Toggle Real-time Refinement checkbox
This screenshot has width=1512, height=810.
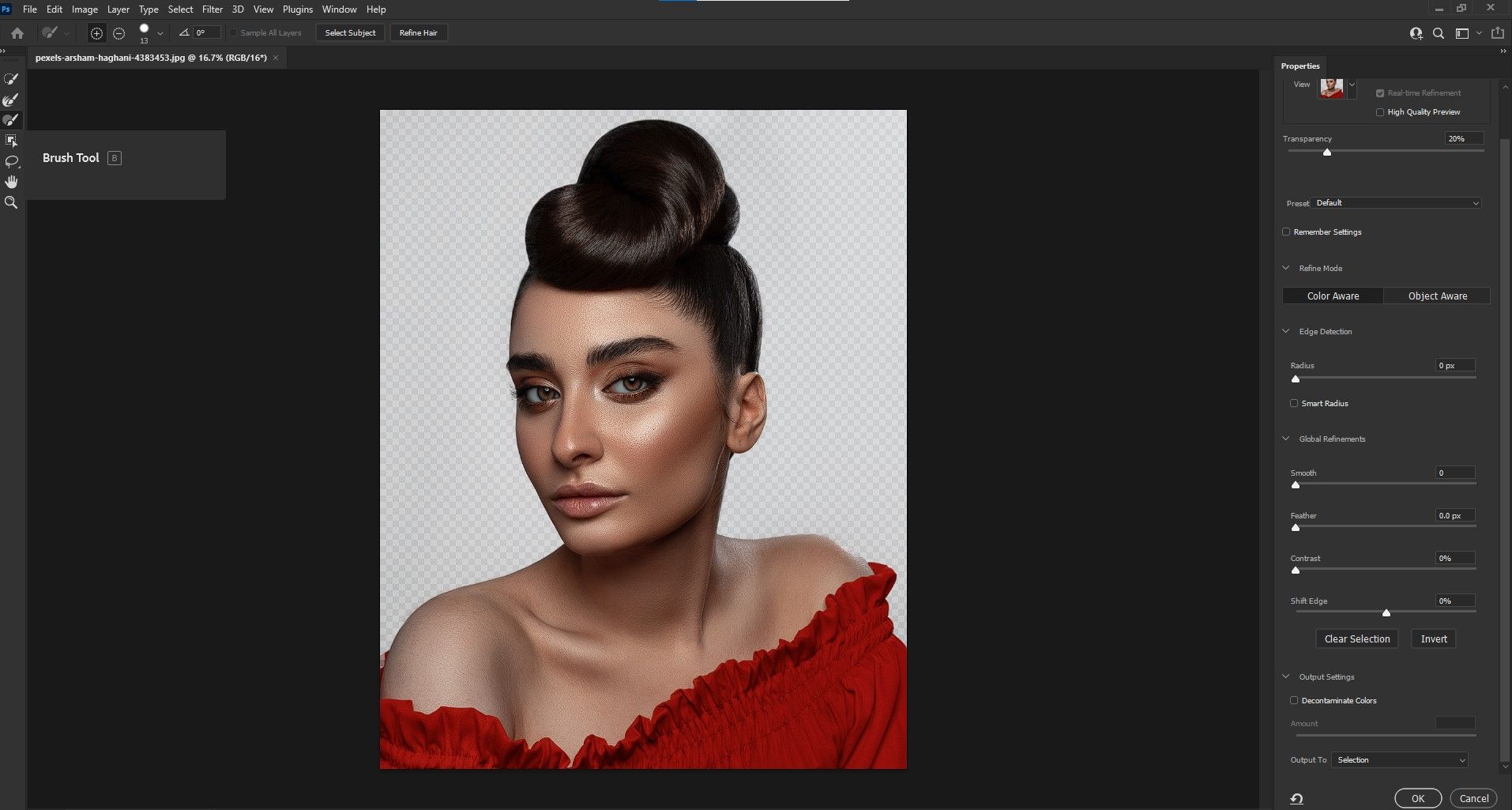1380,93
